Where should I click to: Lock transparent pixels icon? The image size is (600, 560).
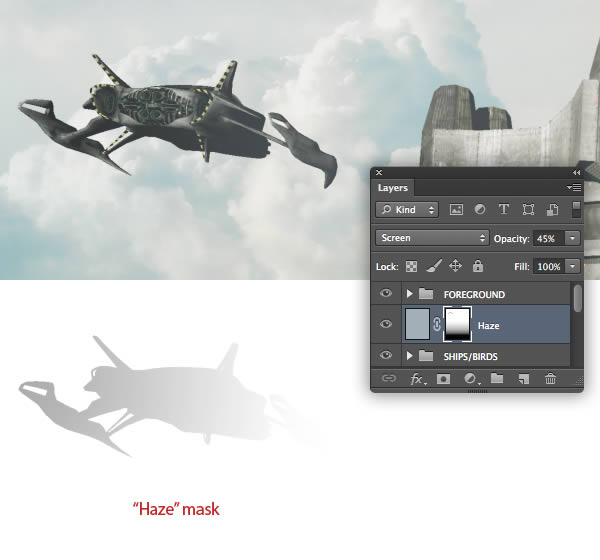411,266
